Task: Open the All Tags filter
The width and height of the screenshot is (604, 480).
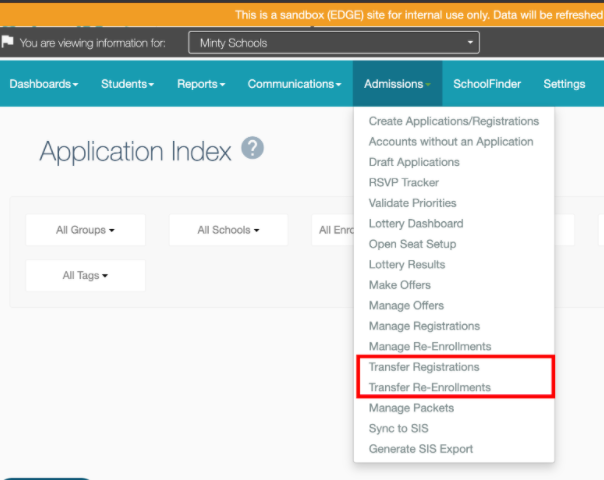Action: 86,275
